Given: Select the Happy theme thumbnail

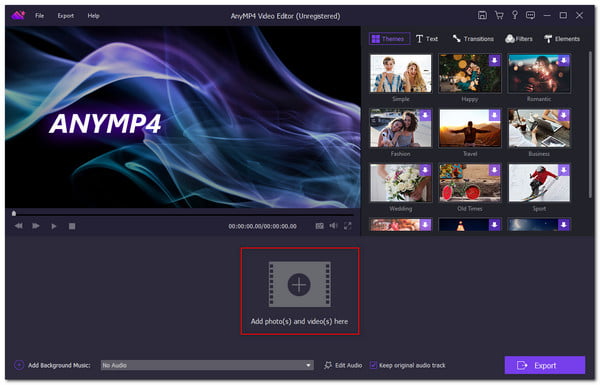Looking at the screenshot, I should click(470, 73).
